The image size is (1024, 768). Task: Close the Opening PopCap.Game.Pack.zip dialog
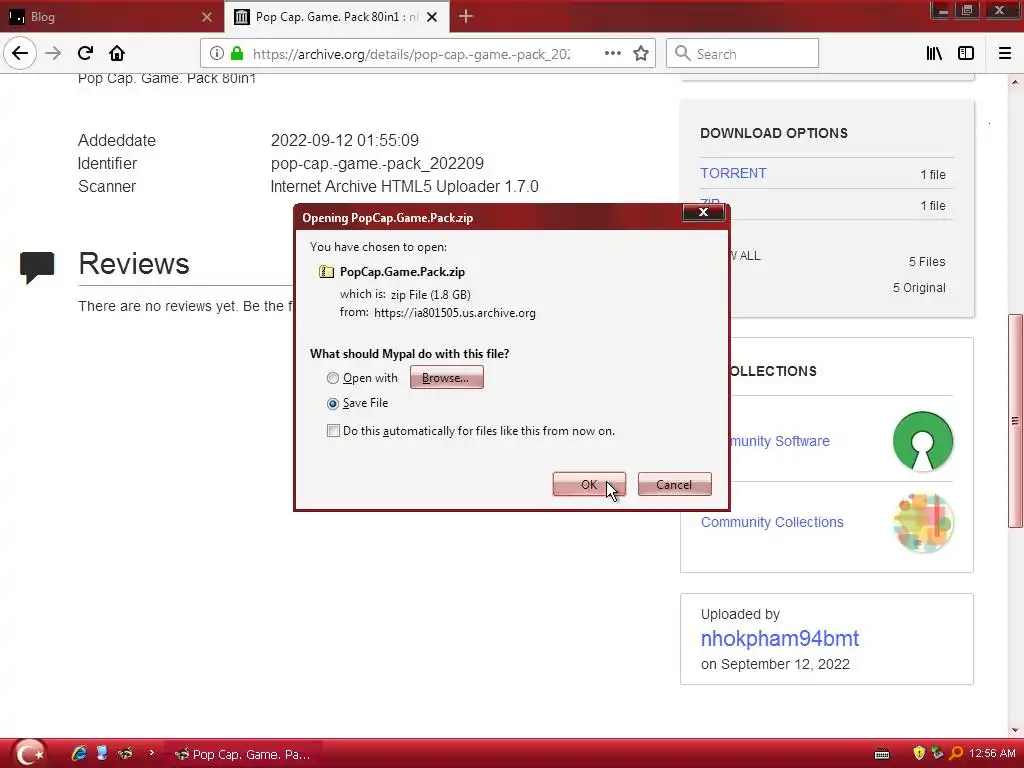click(703, 212)
